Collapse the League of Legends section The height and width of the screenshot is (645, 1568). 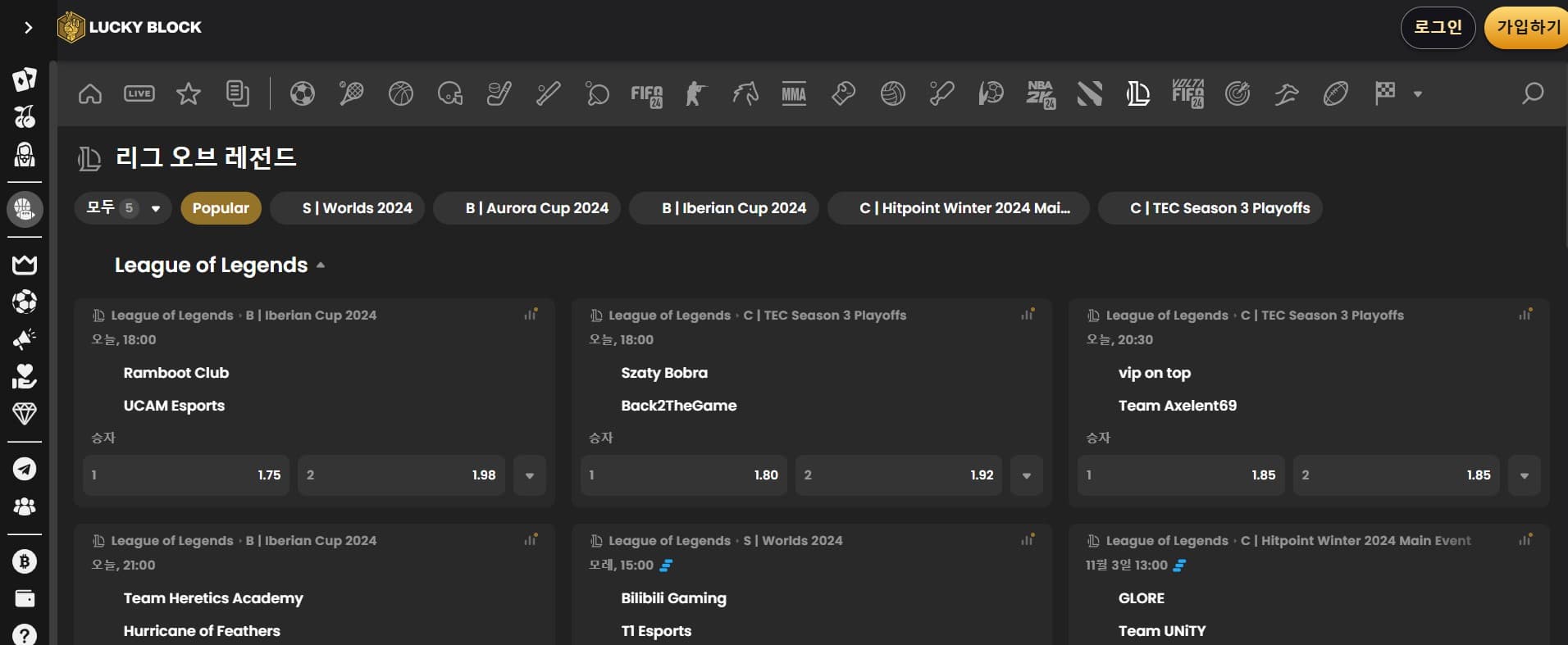point(321,266)
